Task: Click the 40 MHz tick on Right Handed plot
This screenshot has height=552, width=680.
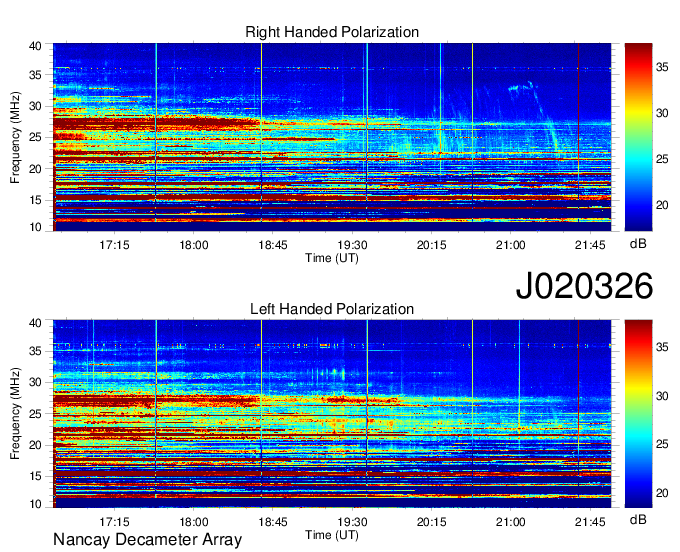Action: 35,46
